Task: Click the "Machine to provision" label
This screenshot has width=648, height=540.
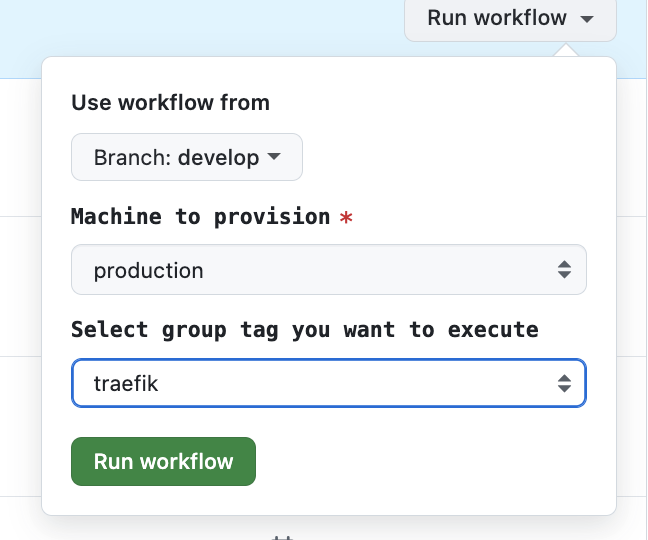Action: click(x=200, y=217)
